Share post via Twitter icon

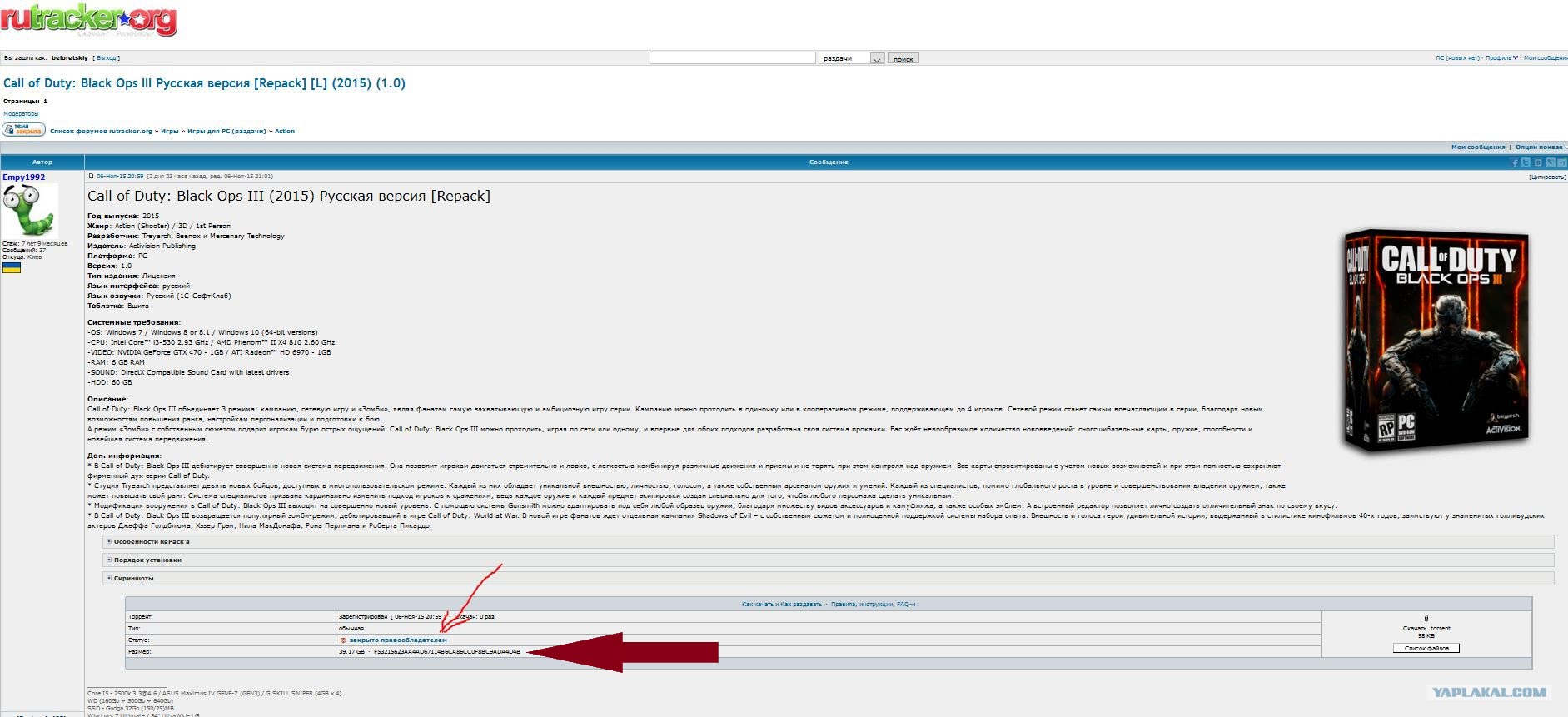pos(1526,162)
